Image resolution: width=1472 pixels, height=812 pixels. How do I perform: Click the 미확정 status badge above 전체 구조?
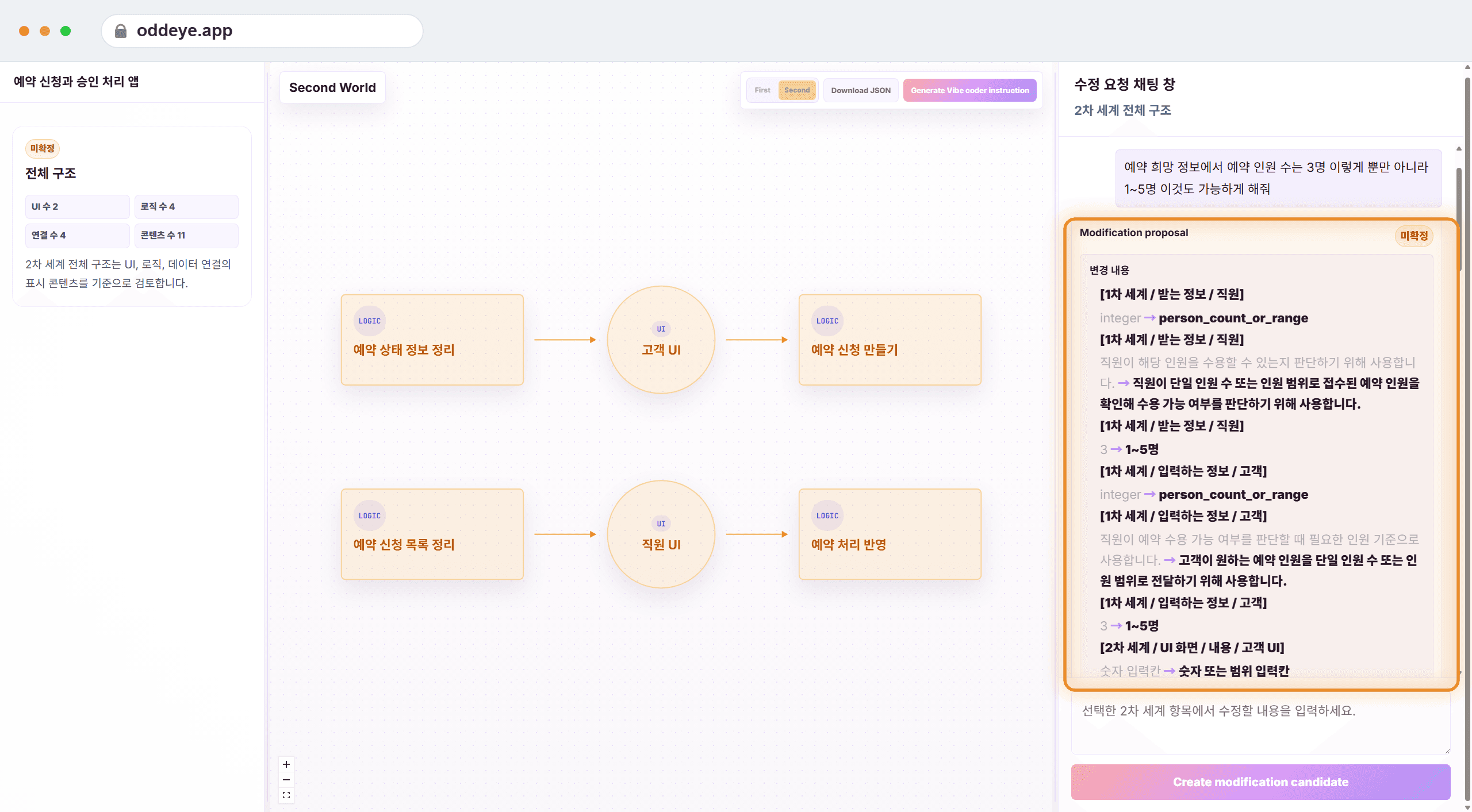pyautogui.click(x=42, y=148)
